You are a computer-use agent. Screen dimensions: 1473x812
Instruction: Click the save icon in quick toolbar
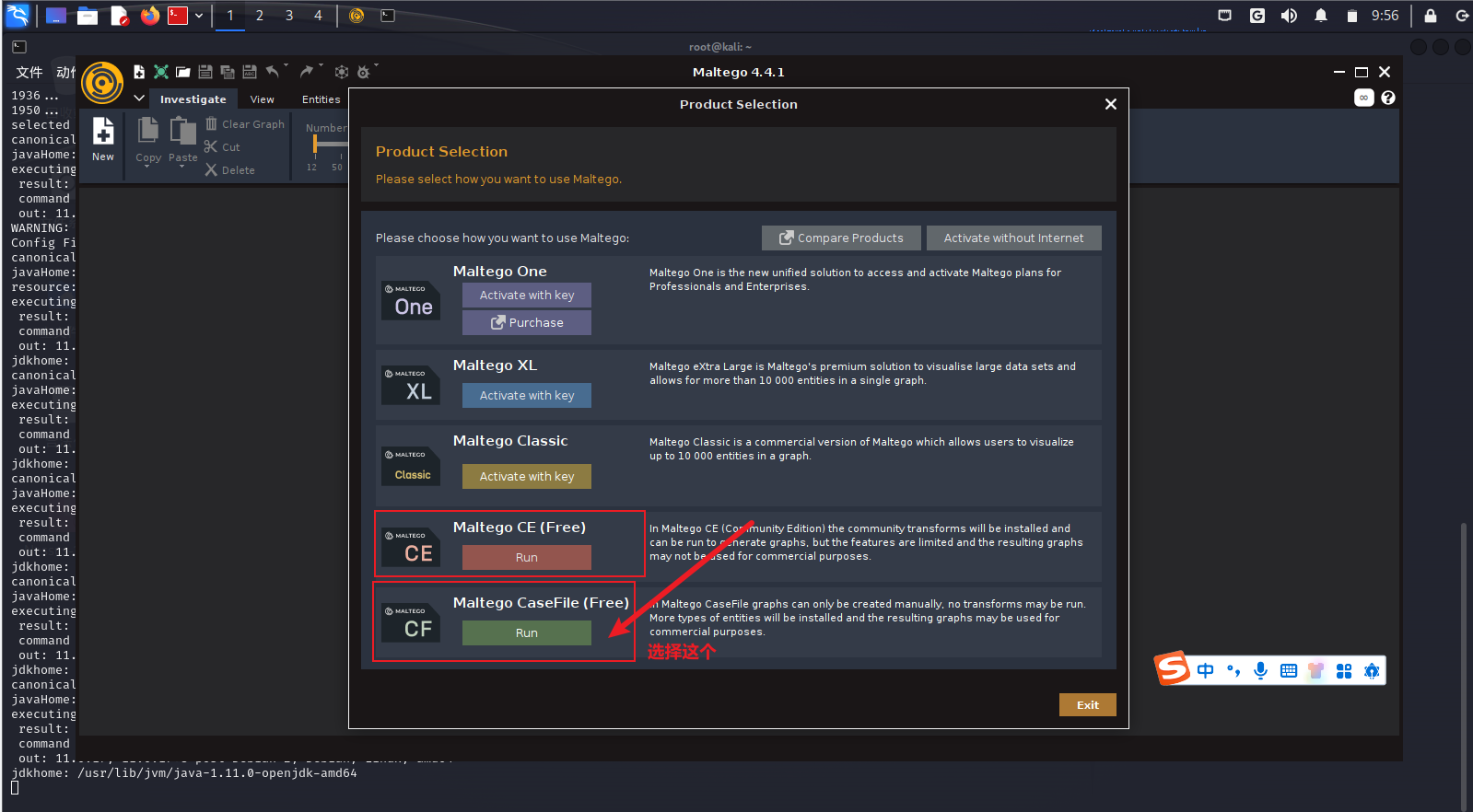point(205,72)
